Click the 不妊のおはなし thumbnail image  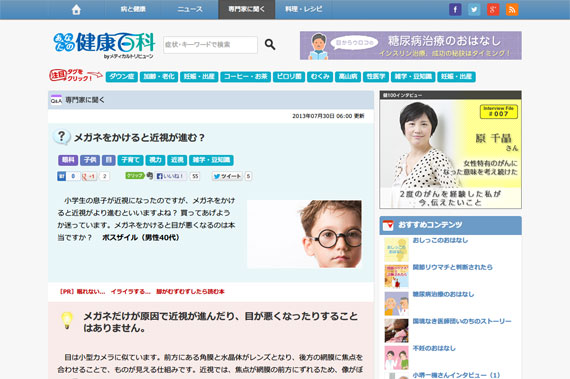(396, 358)
